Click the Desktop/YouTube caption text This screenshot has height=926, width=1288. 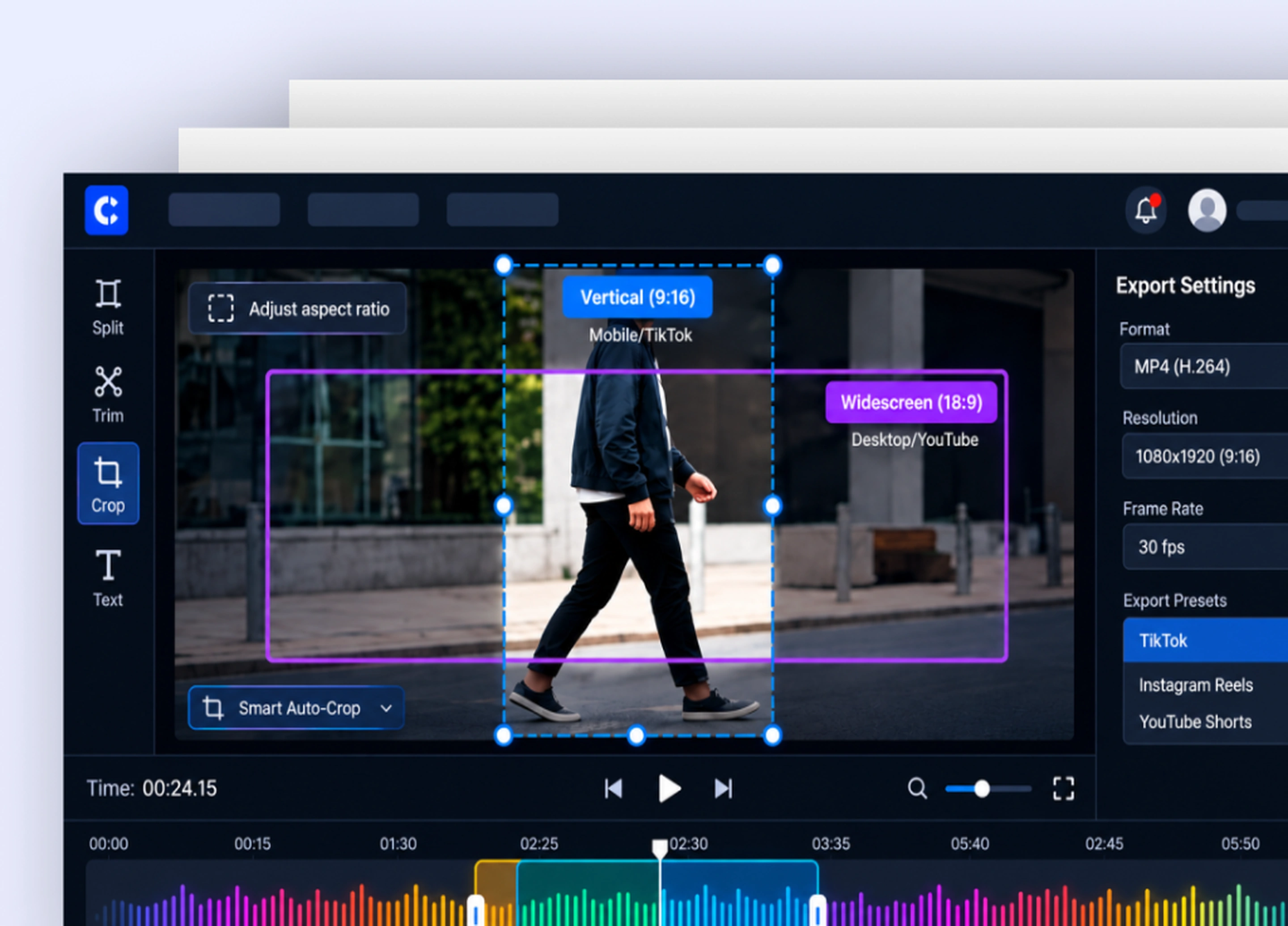tap(914, 440)
